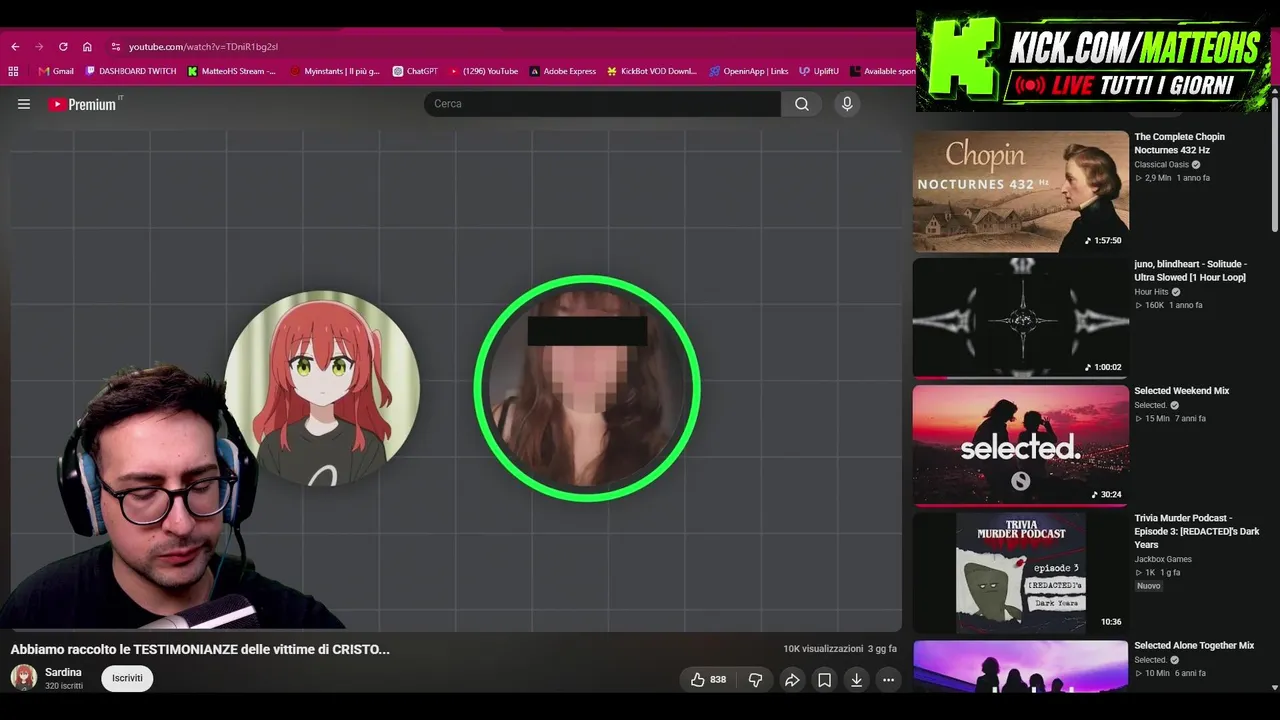1280x720 pixels.
Task: Open the Chopin Nocturnes 432 Hz thumbnail
Action: coord(1020,191)
